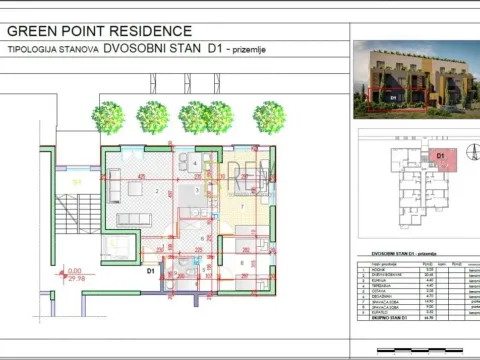Click the bold total row in area table
This screenshot has height=360, width=480.
pyautogui.click(x=418, y=318)
